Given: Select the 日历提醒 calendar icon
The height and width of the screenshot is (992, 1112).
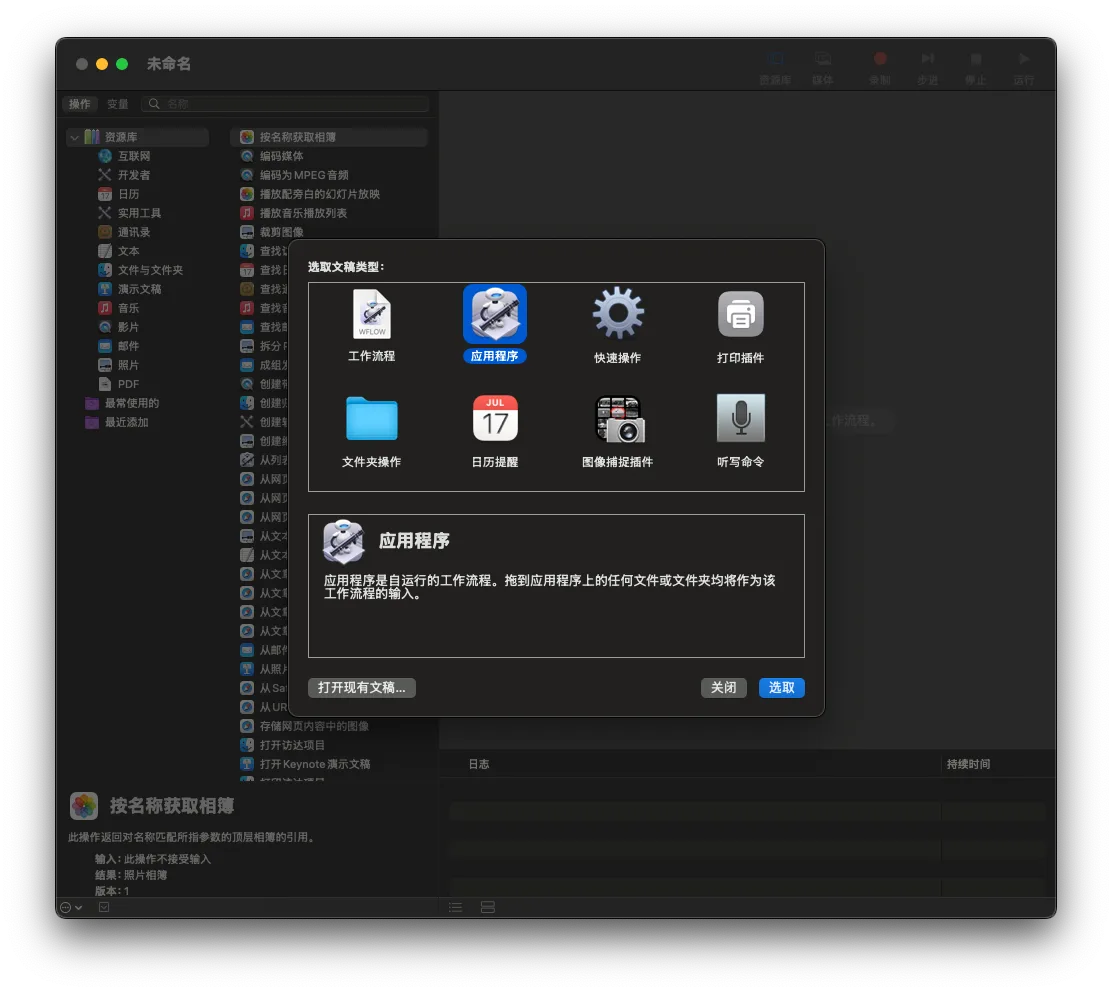Looking at the screenshot, I should click(495, 418).
